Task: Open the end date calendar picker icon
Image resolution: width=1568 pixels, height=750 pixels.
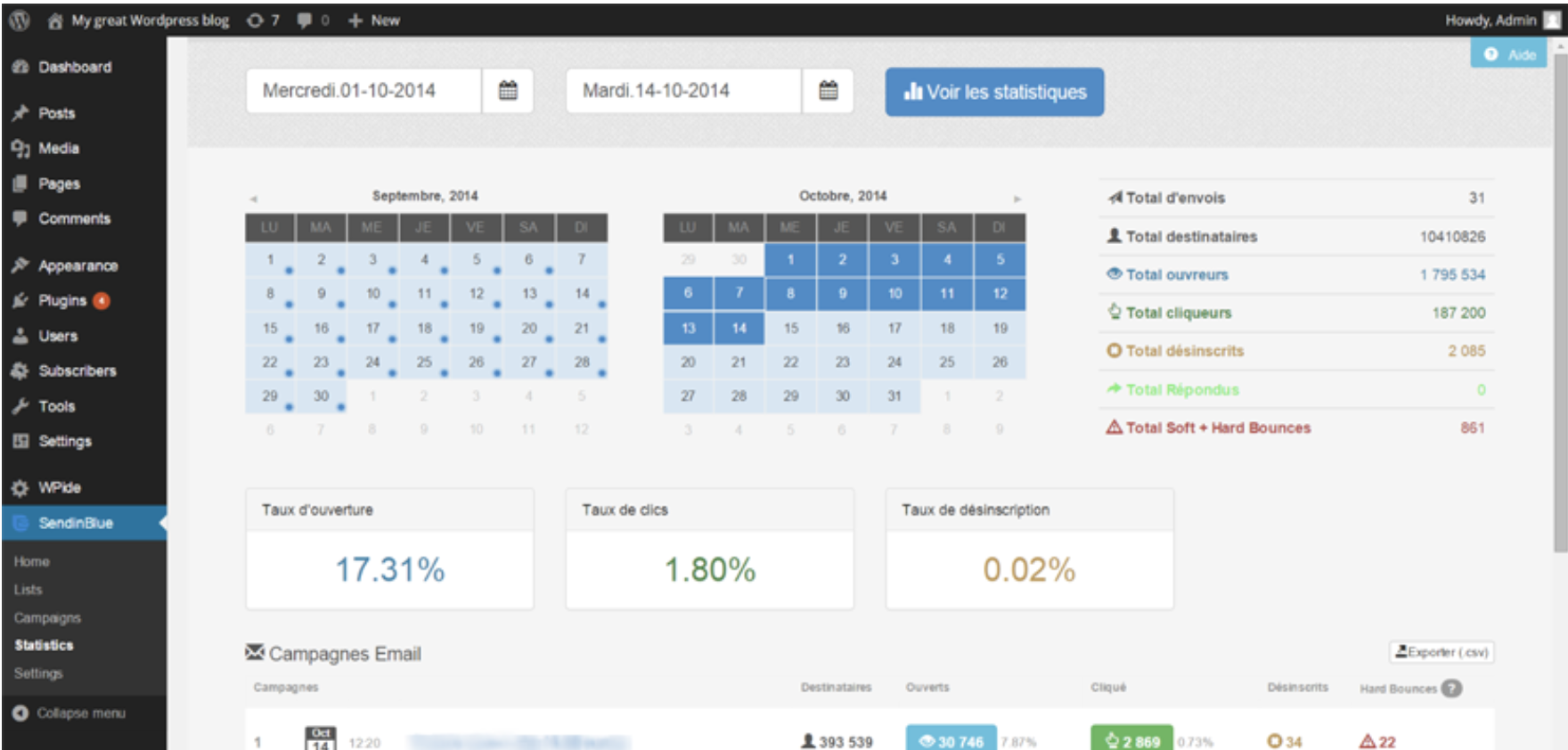Action: [828, 91]
